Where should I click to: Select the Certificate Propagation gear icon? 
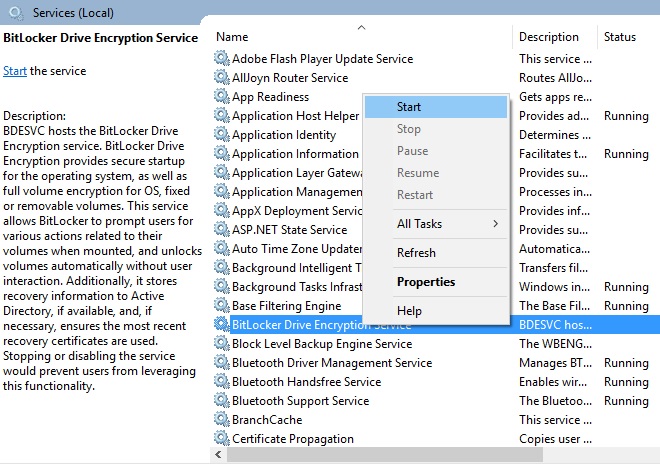[x=221, y=439]
